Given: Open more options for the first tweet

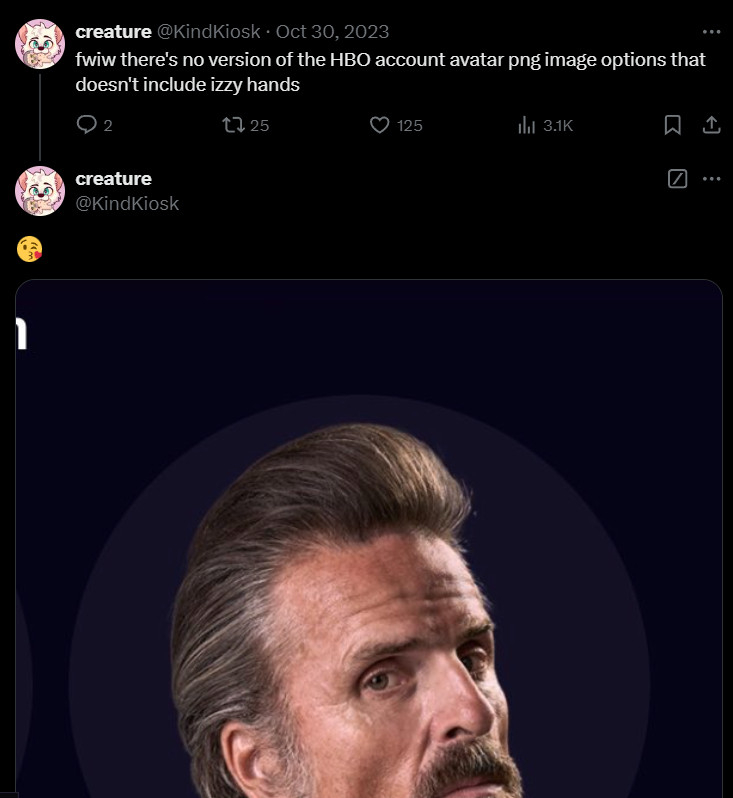Looking at the screenshot, I should (711, 32).
